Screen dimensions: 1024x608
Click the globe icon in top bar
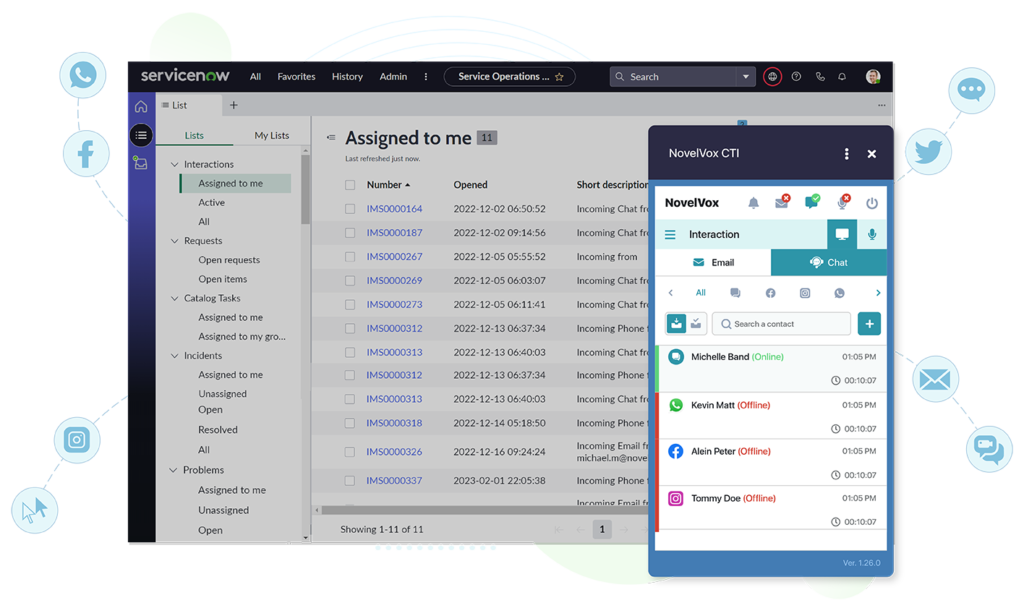[x=771, y=77]
